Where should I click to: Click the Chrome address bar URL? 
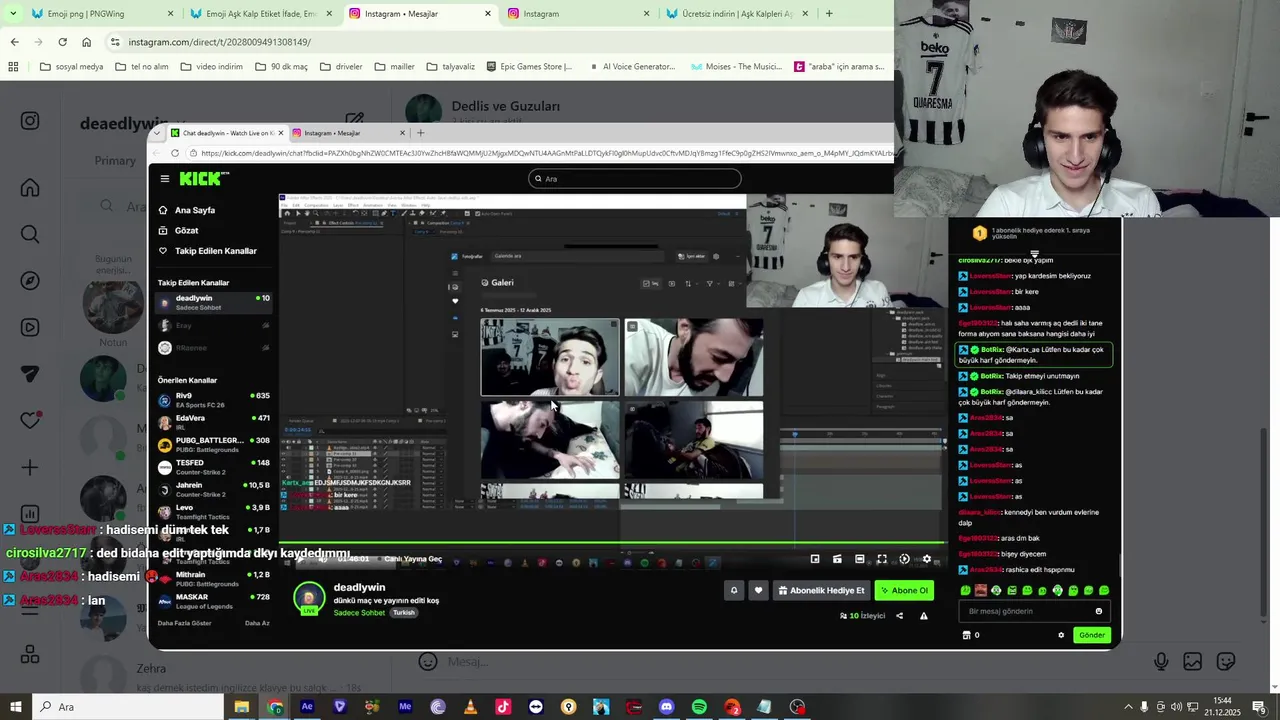tap(219, 42)
